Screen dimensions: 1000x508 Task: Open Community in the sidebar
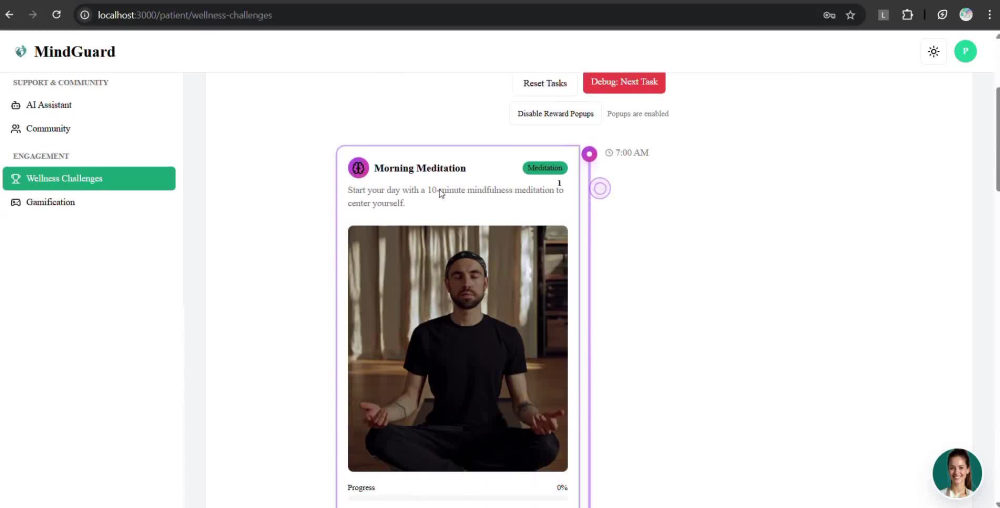click(89, 129)
